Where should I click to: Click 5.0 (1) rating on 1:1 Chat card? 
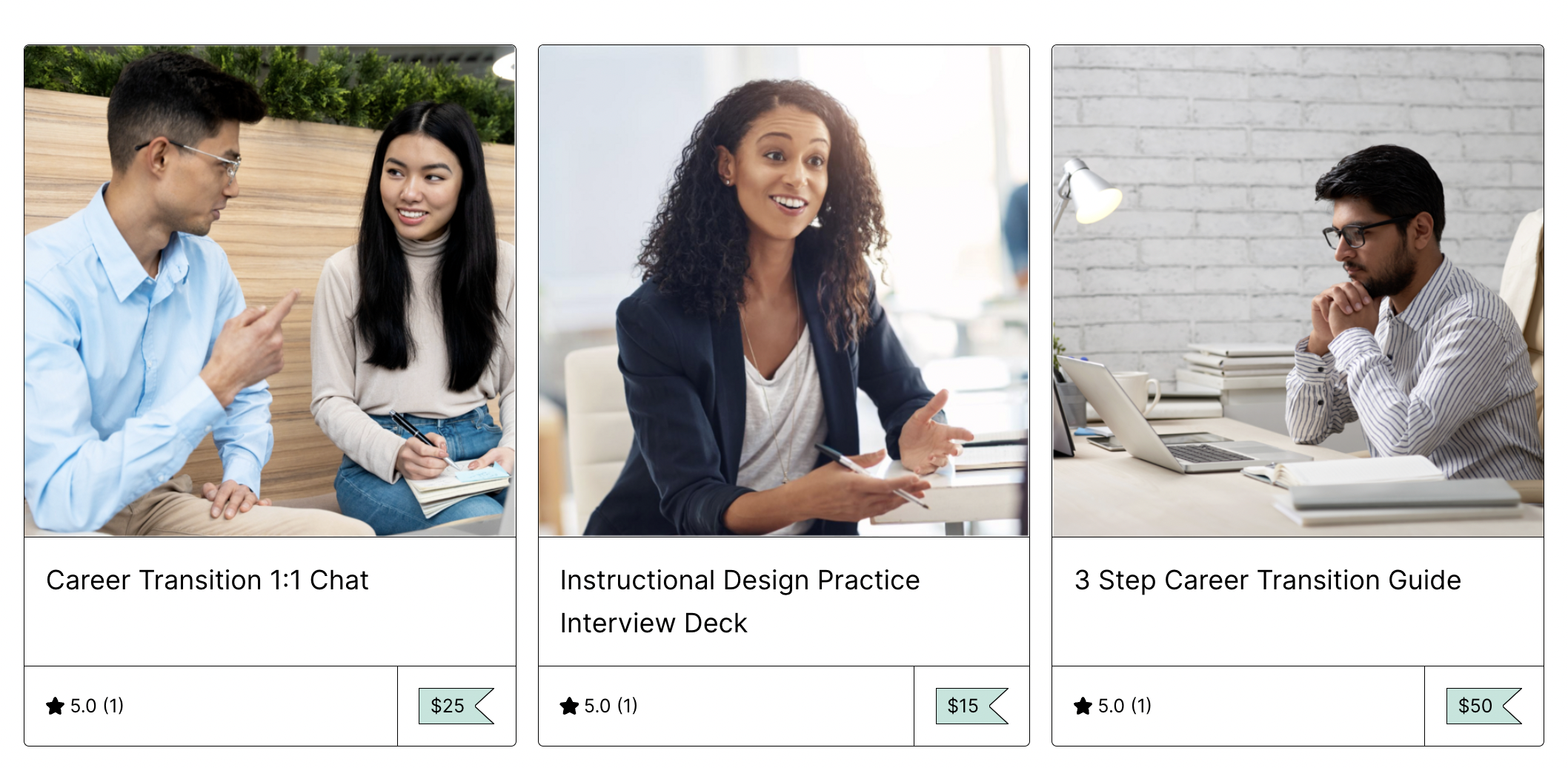tap(96, 706)
